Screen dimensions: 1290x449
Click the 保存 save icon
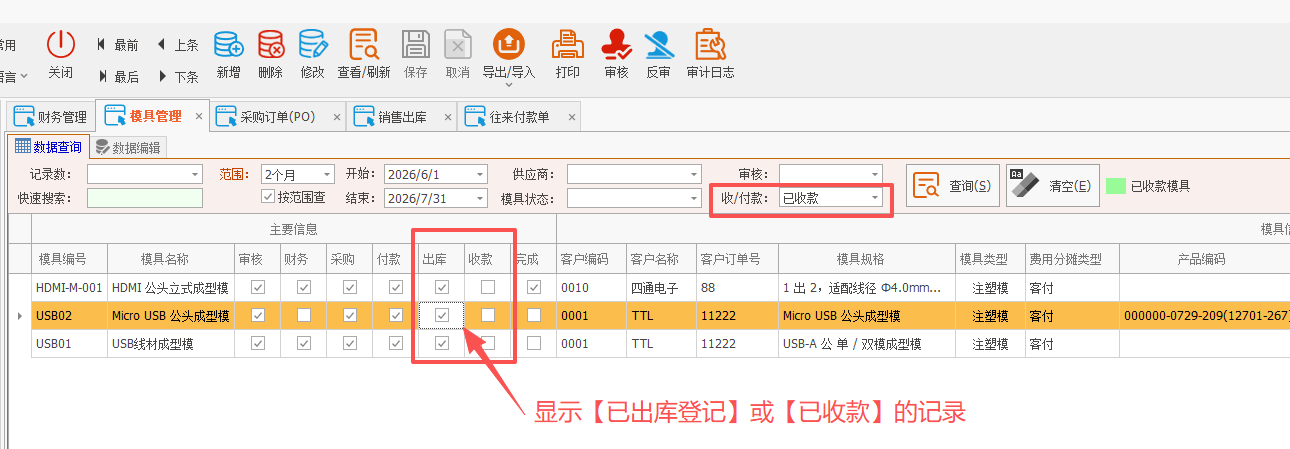(416, 44)
